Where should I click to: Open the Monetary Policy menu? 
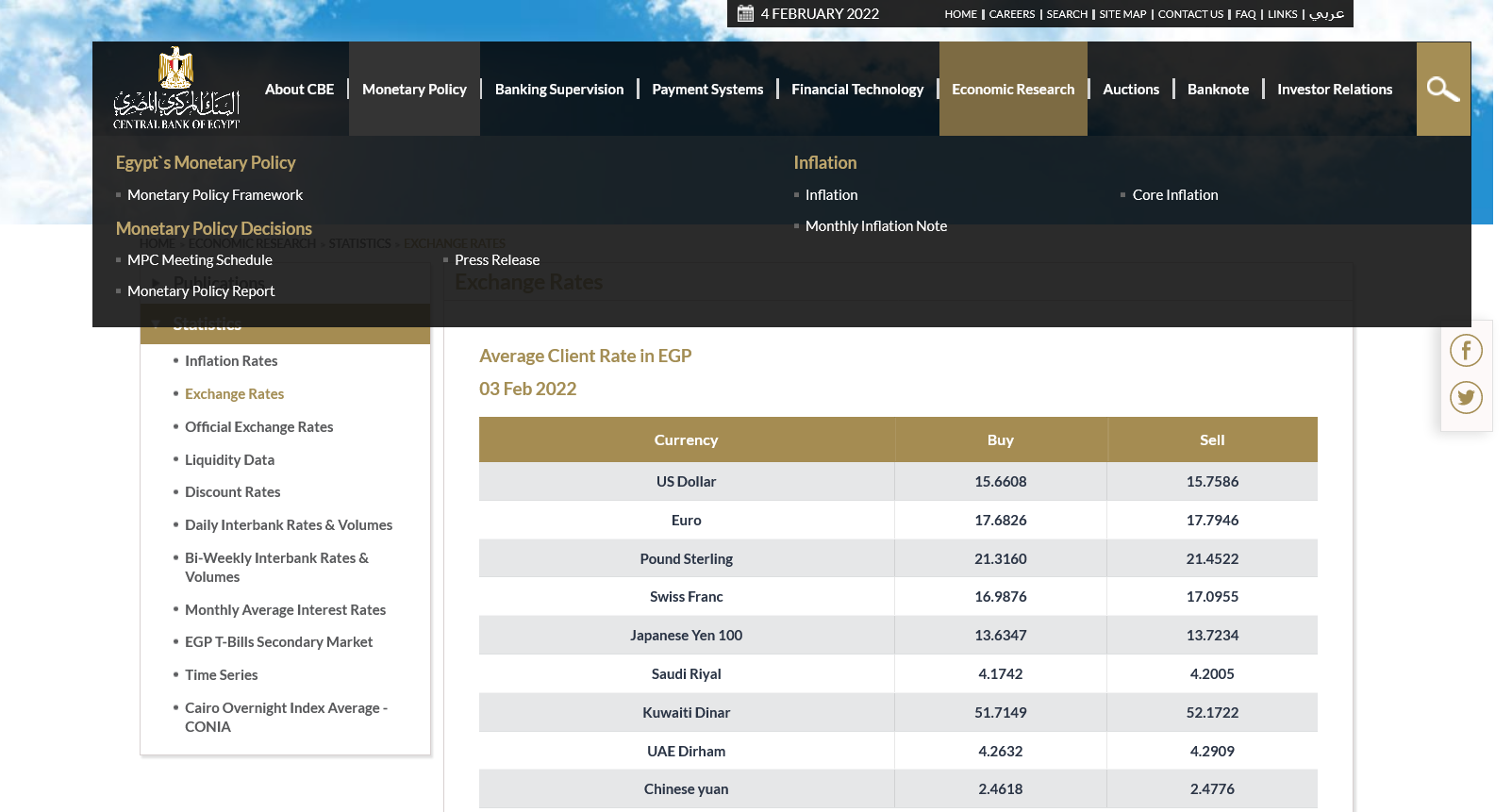click(414, 90)
